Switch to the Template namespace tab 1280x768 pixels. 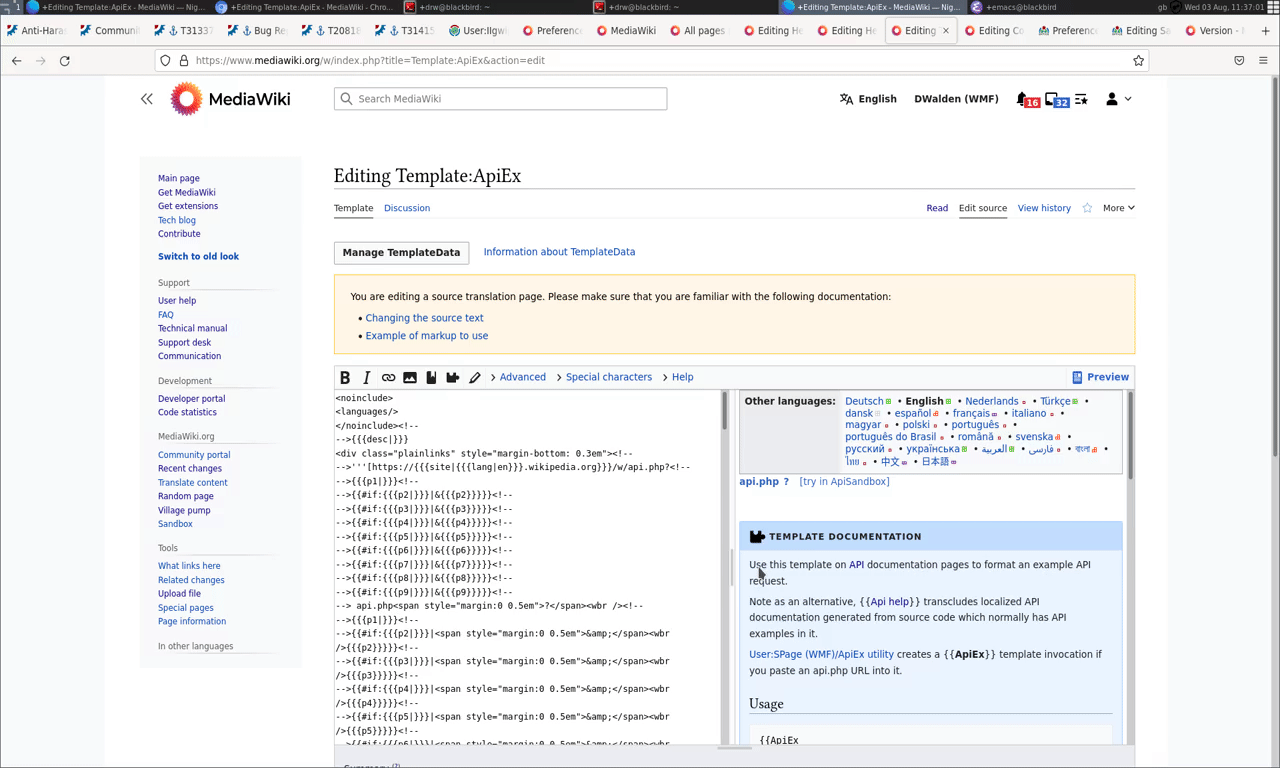(353, 208)
